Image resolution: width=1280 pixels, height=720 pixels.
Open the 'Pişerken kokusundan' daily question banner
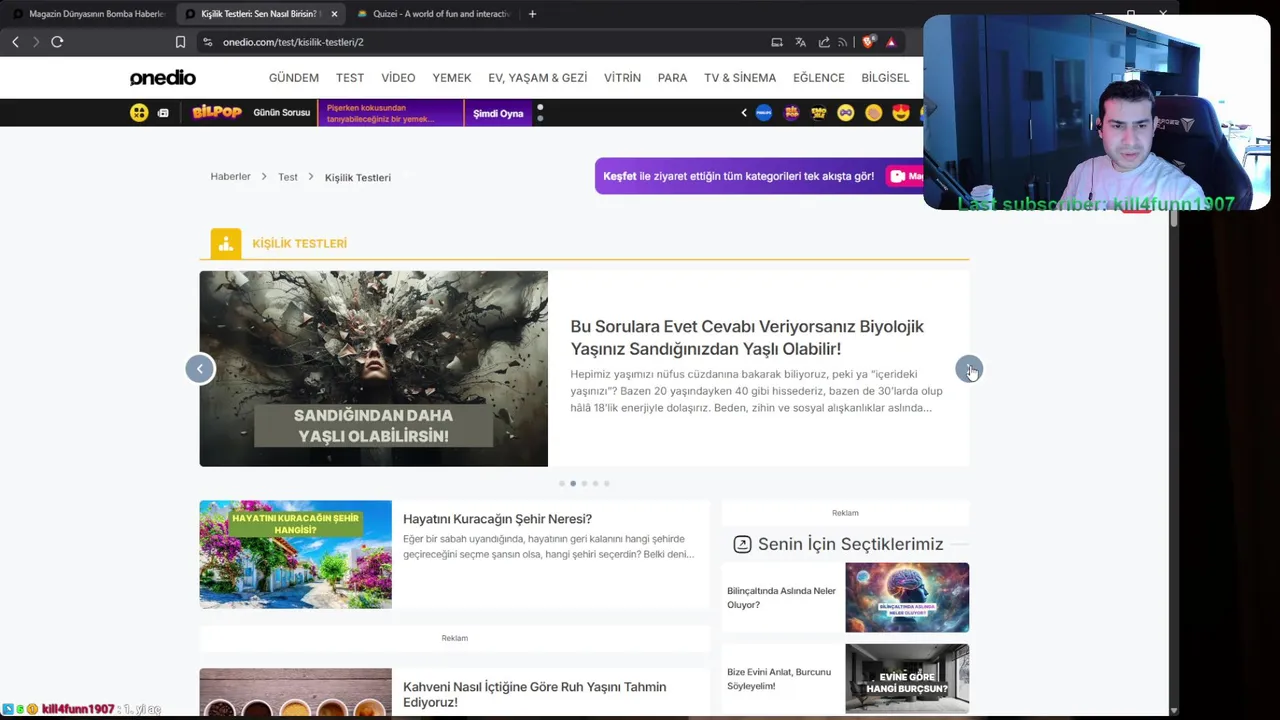coord(391,113)
